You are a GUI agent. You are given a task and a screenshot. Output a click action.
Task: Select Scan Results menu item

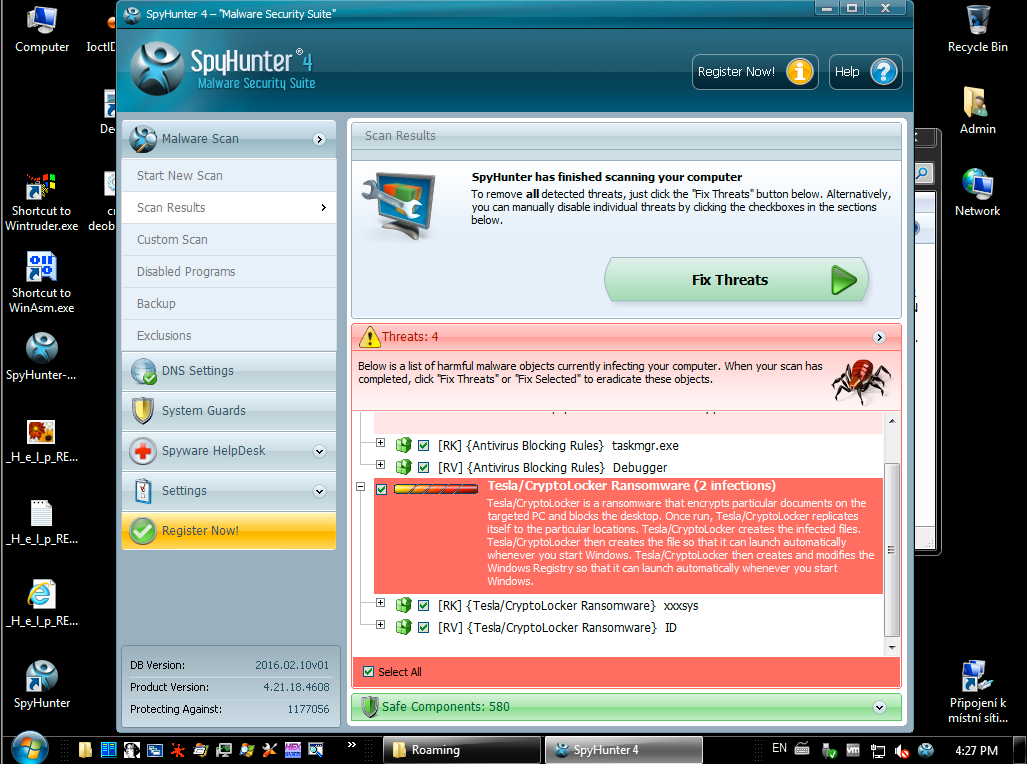[229, 208]
